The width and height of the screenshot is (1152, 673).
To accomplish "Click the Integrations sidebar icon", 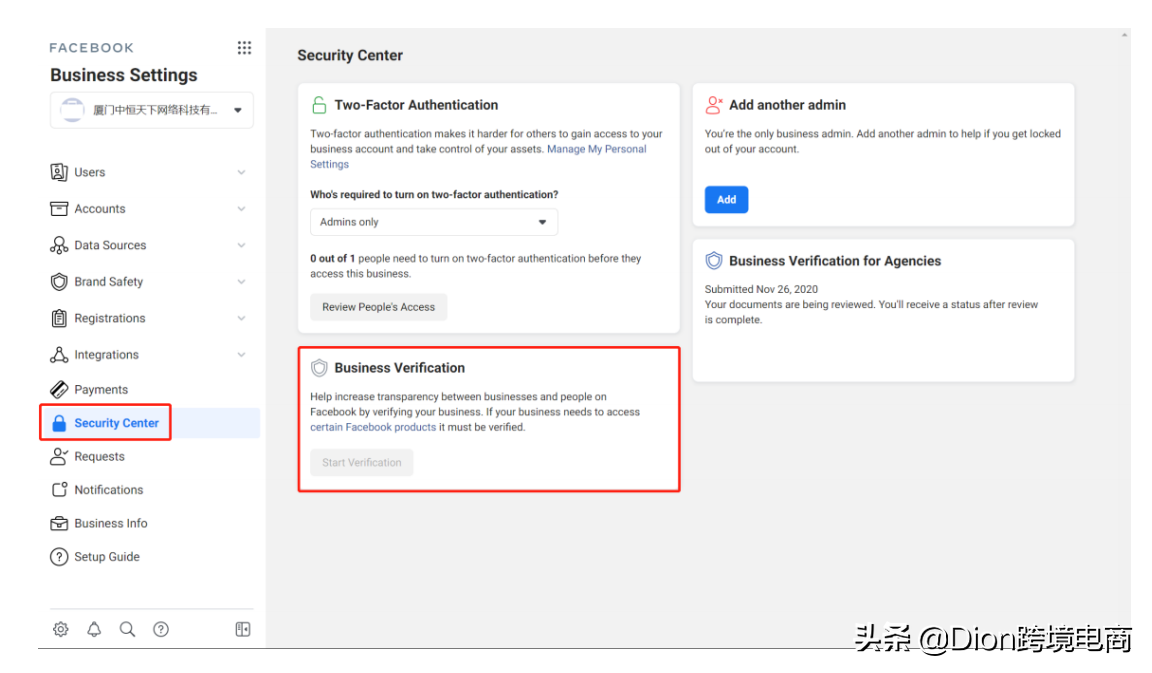I will [59, 355].
